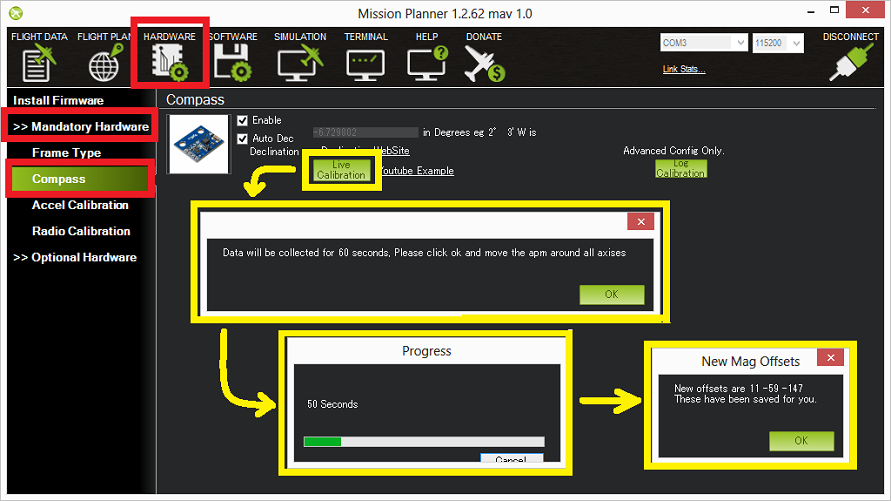Click OK in the data collection dialog
Image resolution: width=891 pixels, height=501 pixels.
[612, 294]
